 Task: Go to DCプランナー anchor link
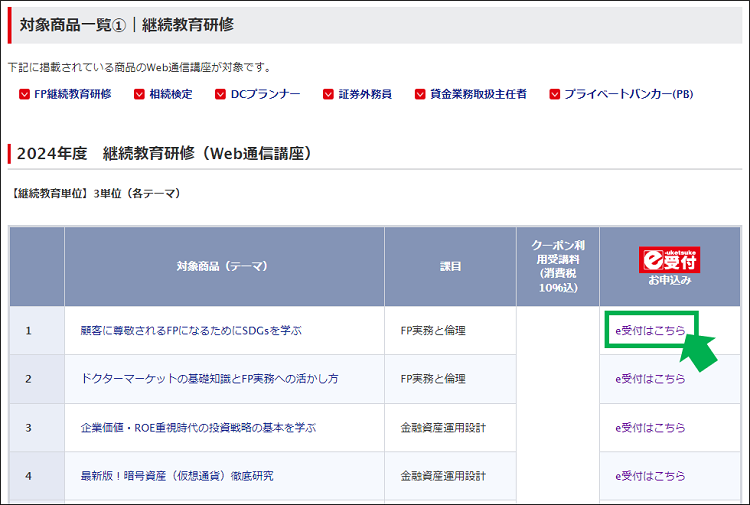(265, 95)
